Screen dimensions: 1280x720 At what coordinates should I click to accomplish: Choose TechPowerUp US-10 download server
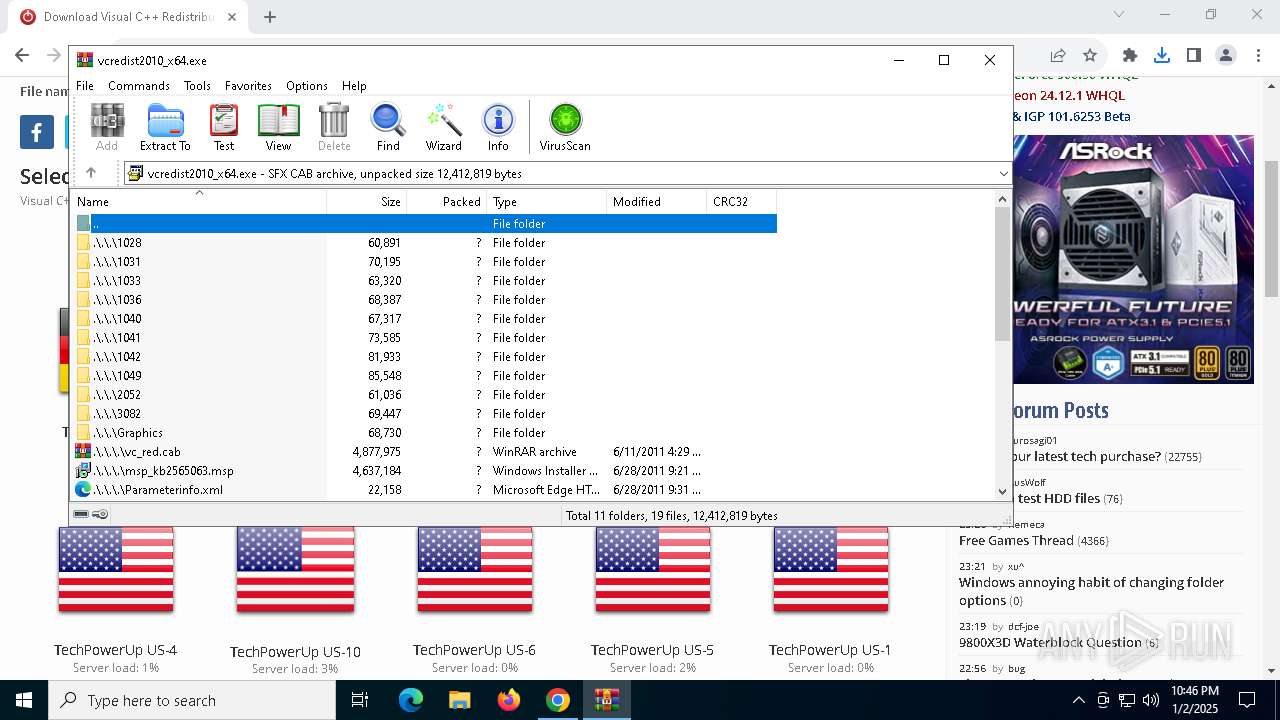click(x=295, y=569)
